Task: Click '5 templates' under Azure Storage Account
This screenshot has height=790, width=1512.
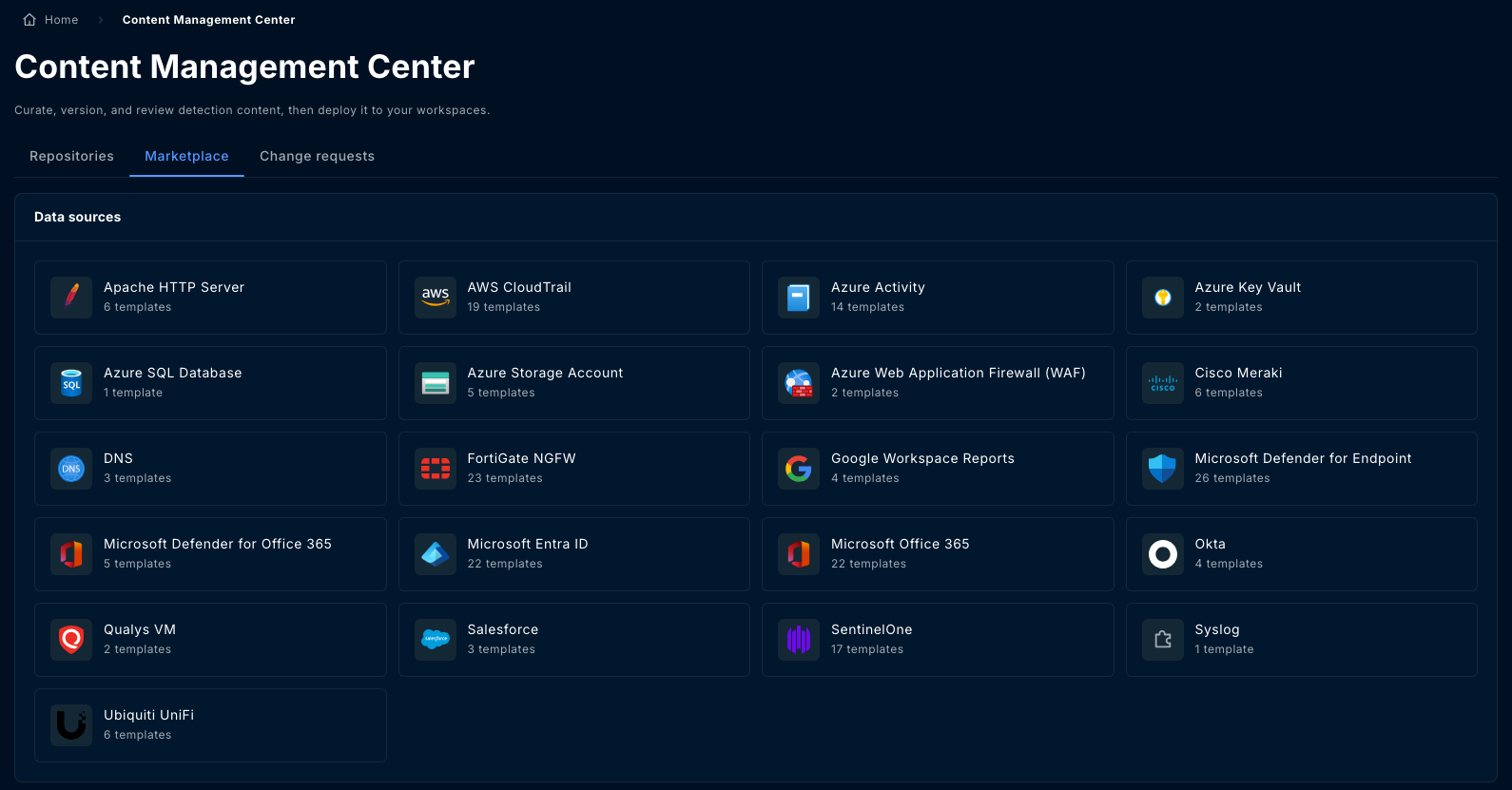Action: (x=501, y=393)
